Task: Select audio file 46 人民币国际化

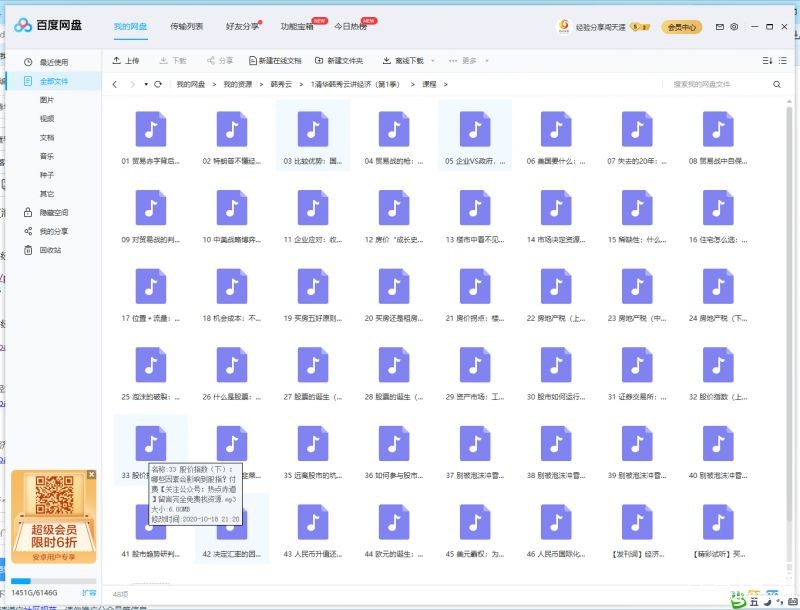Action: point(556,530)
